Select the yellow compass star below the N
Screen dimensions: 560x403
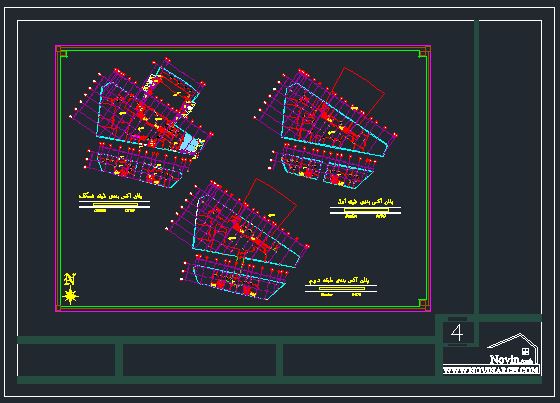(x=70, y=296)
